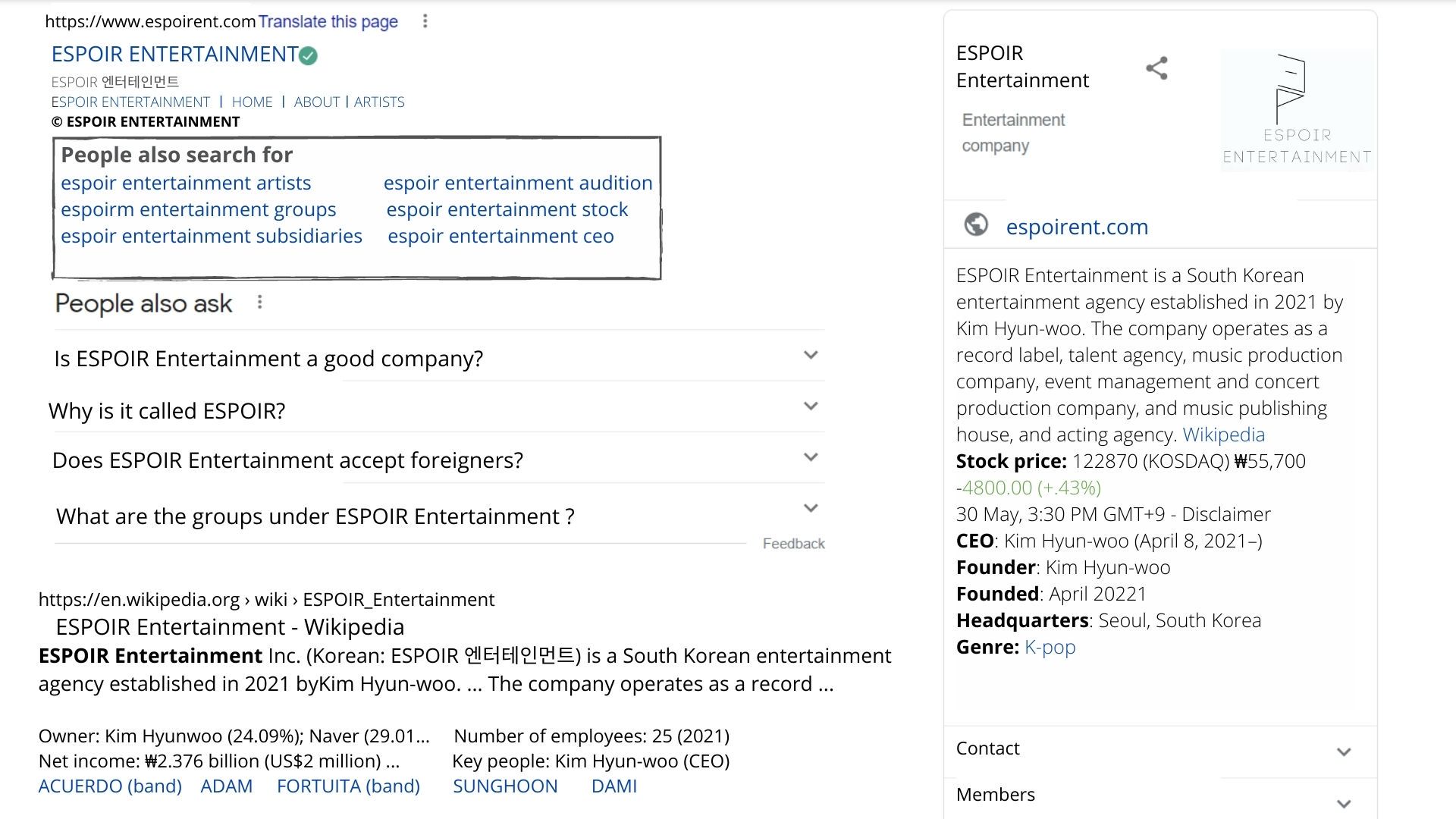Image resolution: width=1456 pixels, height=819 pixels.
Task: Click the globe icon beside espoirent.com
Action: (976, 224)
